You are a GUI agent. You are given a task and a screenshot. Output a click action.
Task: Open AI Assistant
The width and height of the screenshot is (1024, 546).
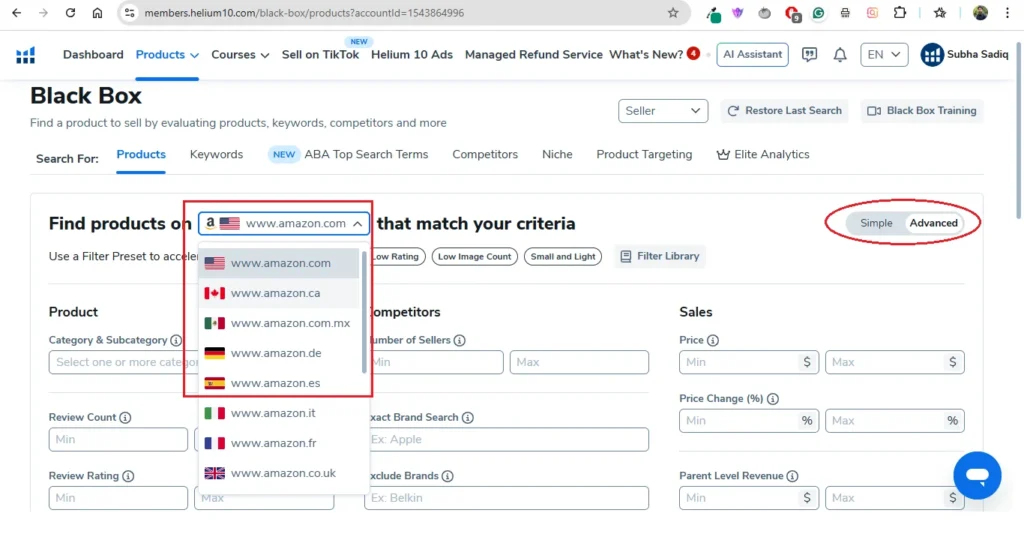click(x=752, y=55)
